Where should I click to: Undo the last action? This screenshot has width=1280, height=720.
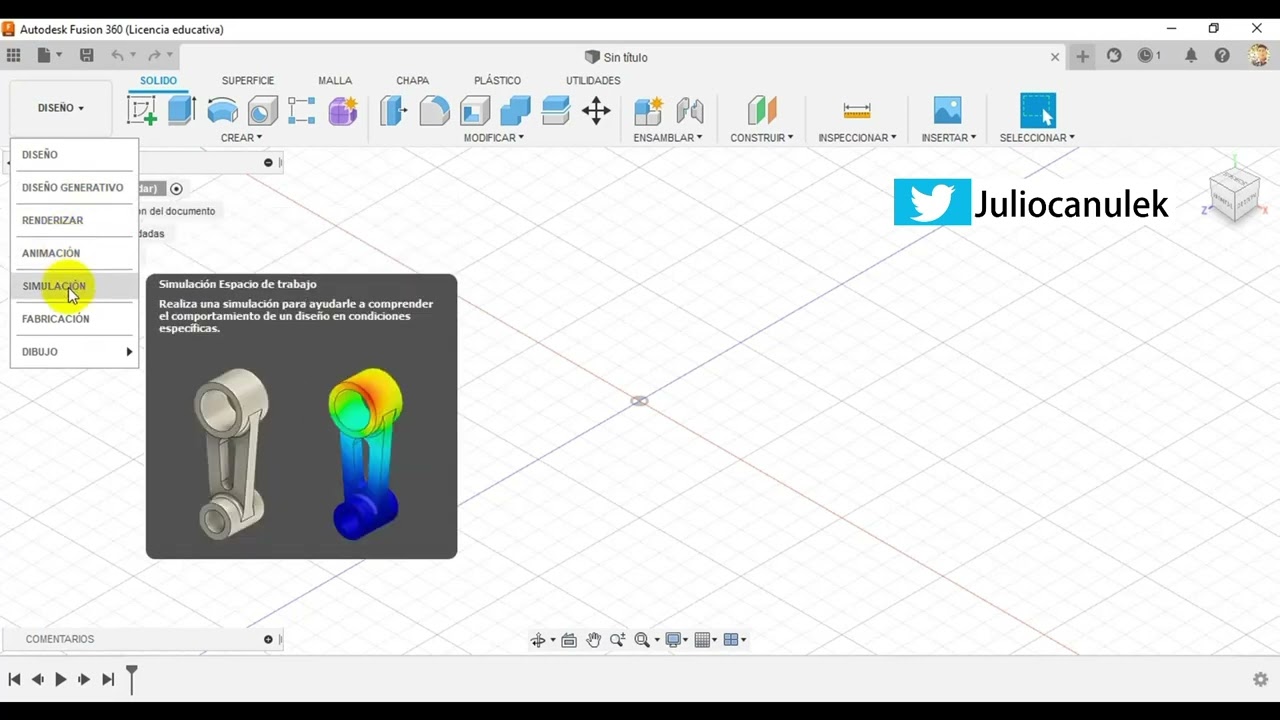click(118, 56)
